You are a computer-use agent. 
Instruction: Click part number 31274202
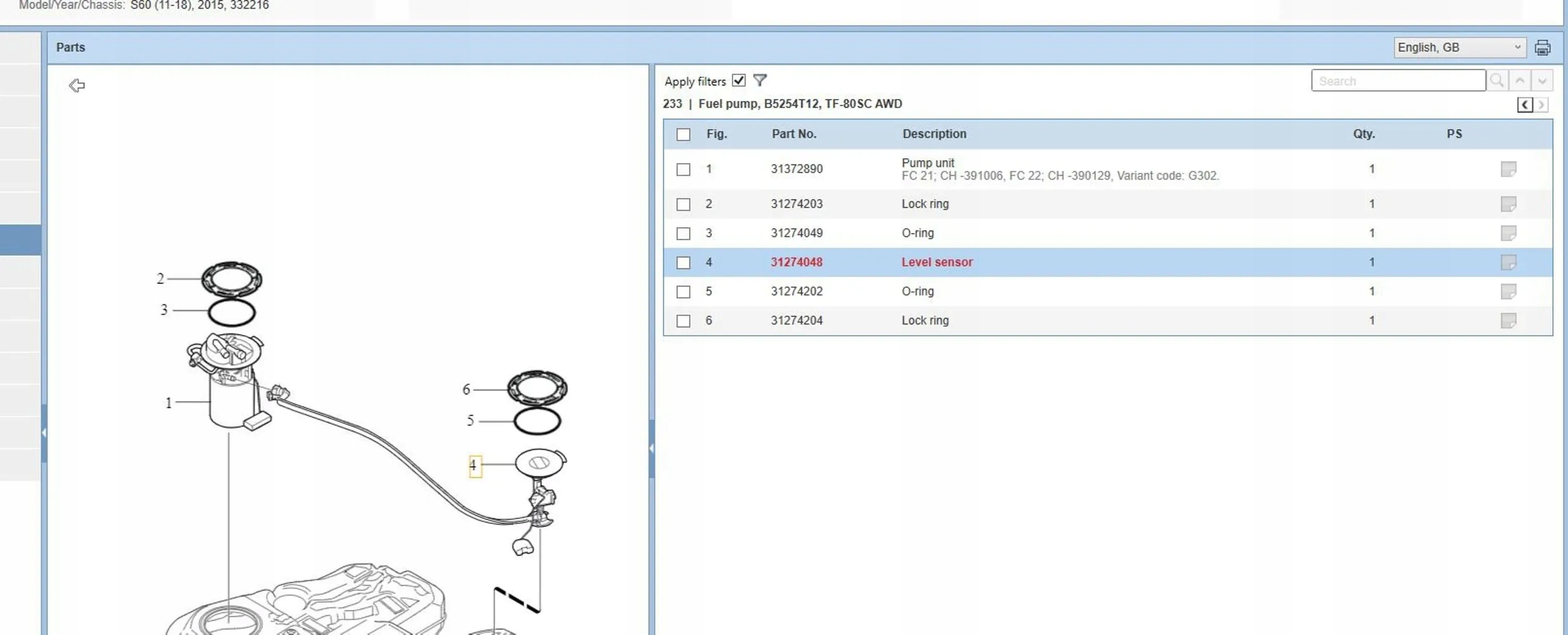[x=797, y=291]
